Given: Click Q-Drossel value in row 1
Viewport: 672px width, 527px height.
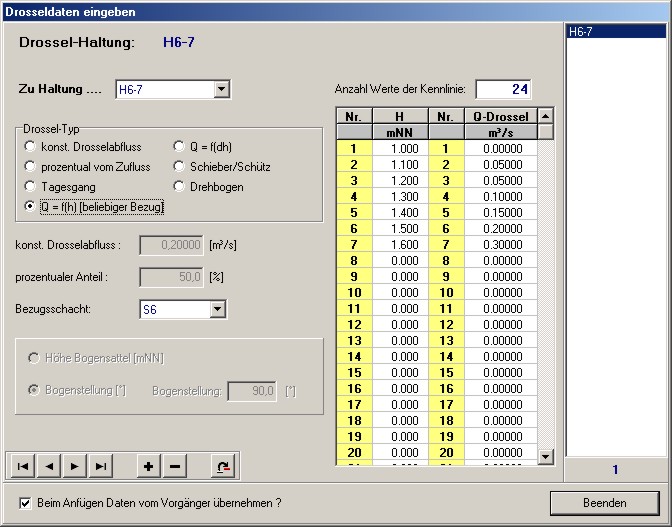Looking at the screenshot, I should 501,149.
